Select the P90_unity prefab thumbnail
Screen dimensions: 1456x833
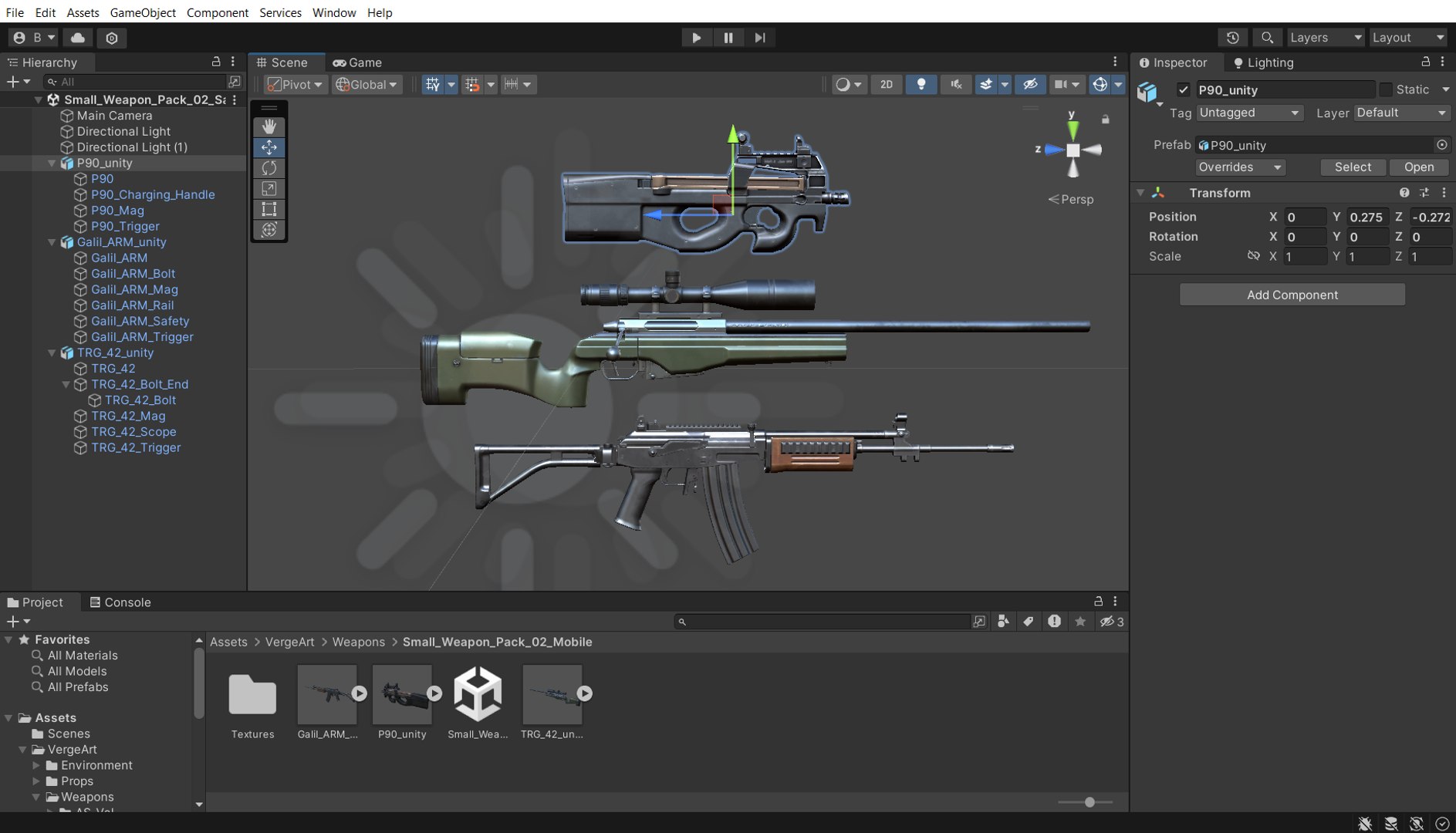402,694
